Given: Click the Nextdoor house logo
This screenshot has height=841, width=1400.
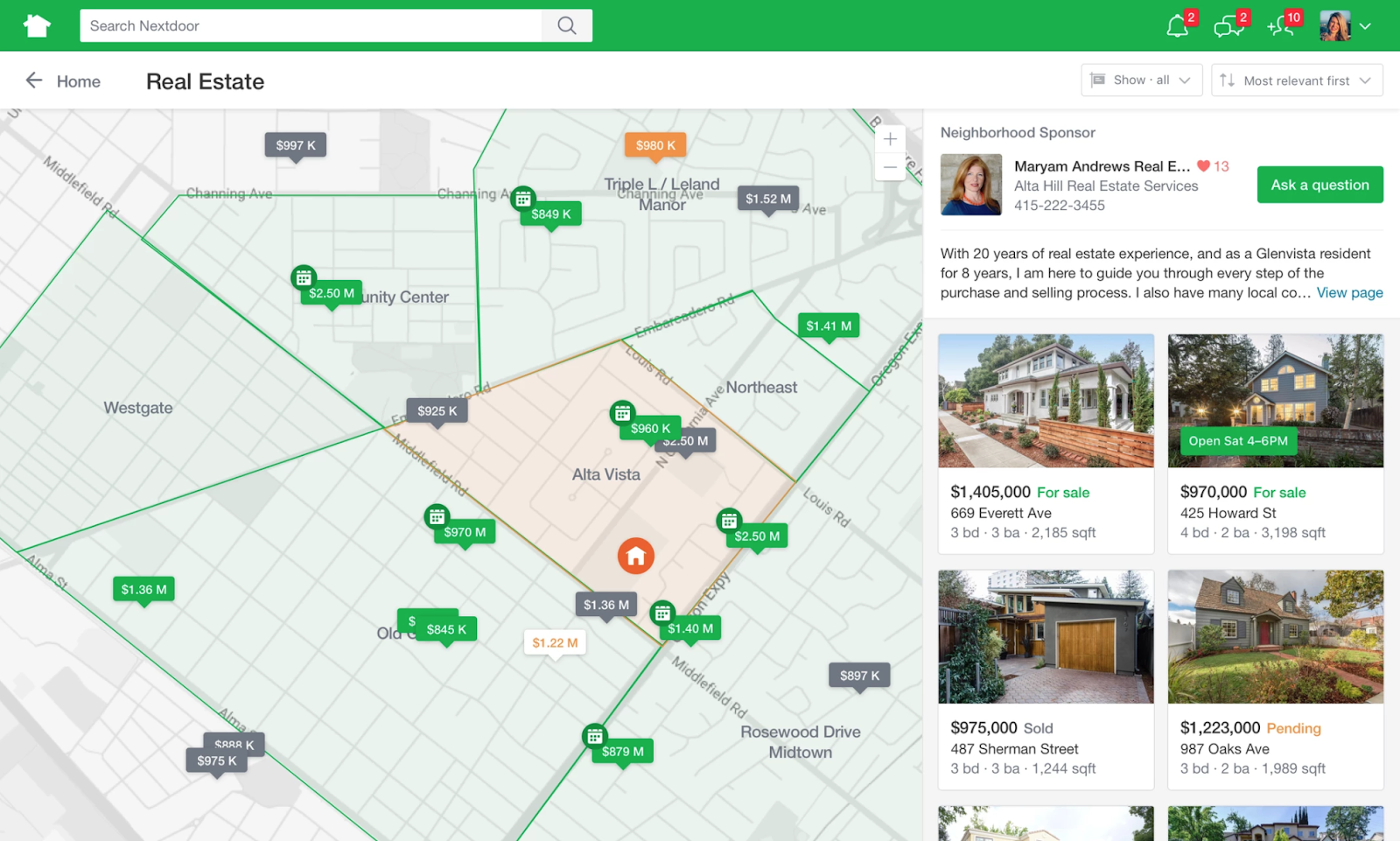Looking at the screenshot, I should tap(37, 25).
